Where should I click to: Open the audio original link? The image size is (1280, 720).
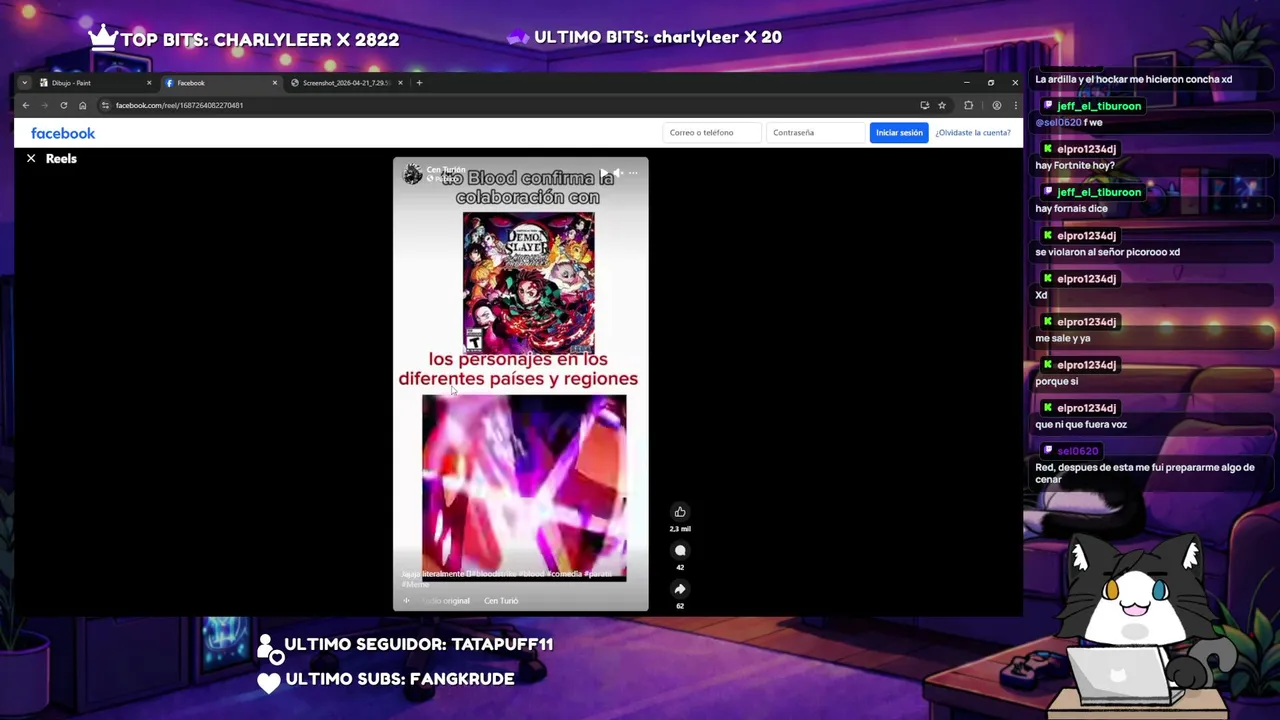(446, 601)
